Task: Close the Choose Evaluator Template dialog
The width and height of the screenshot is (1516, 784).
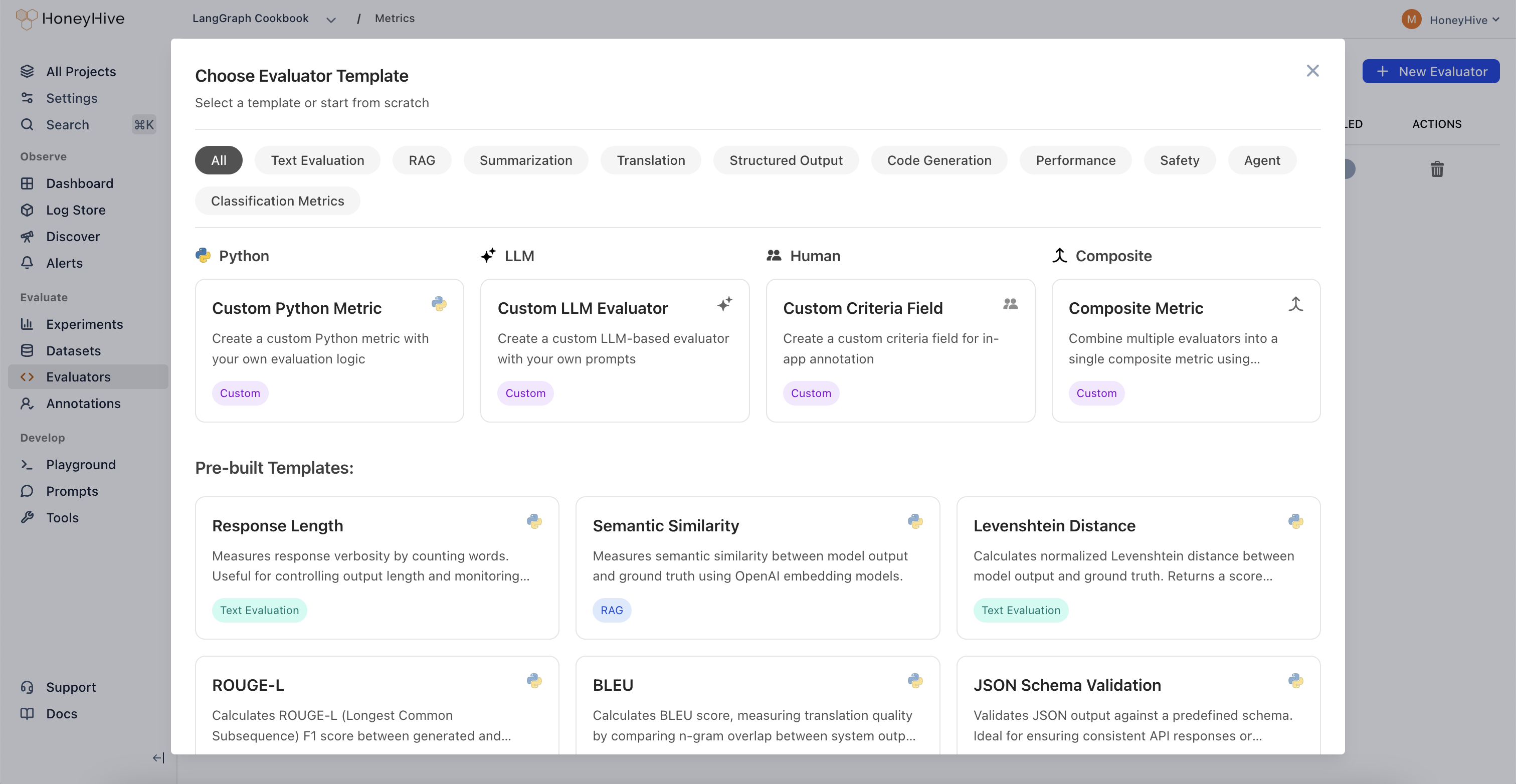Action: coord(1312,71)
